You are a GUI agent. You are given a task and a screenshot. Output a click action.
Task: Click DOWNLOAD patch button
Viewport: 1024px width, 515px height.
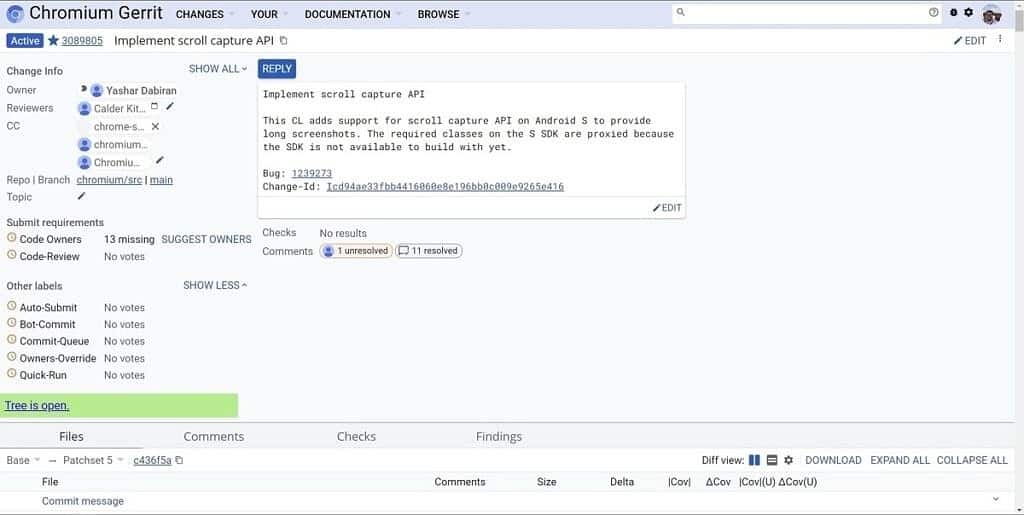tap(833, 460)
